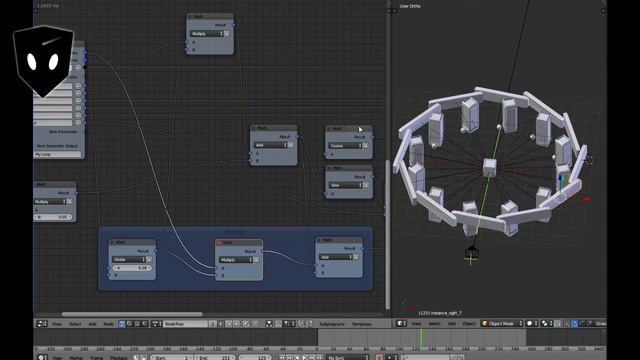Open 3D view editor type selector icon
This screenshot has width=640, height=360.
pos(401,323)
